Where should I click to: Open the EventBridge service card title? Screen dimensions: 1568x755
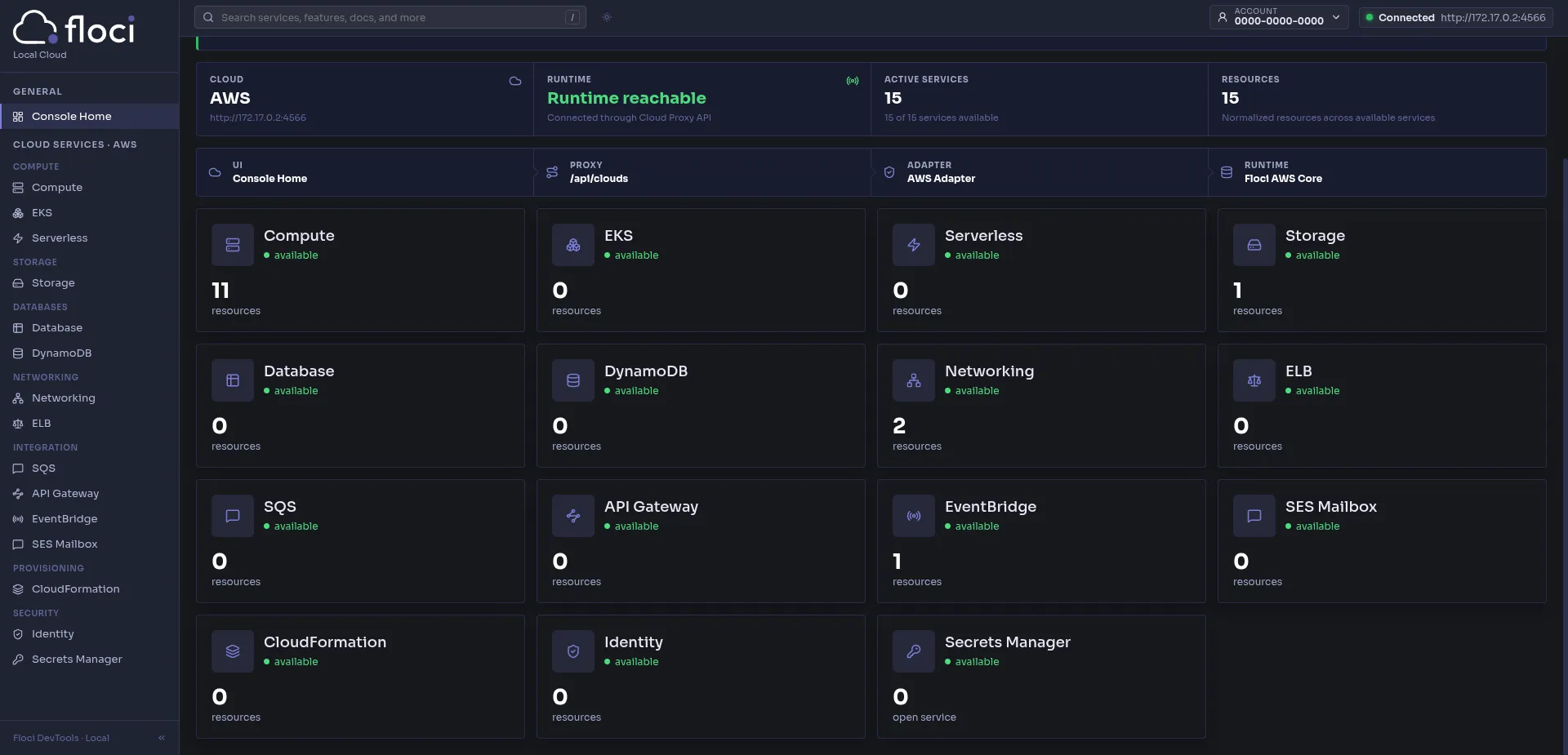pyautogui.click(x=991, y=507)
